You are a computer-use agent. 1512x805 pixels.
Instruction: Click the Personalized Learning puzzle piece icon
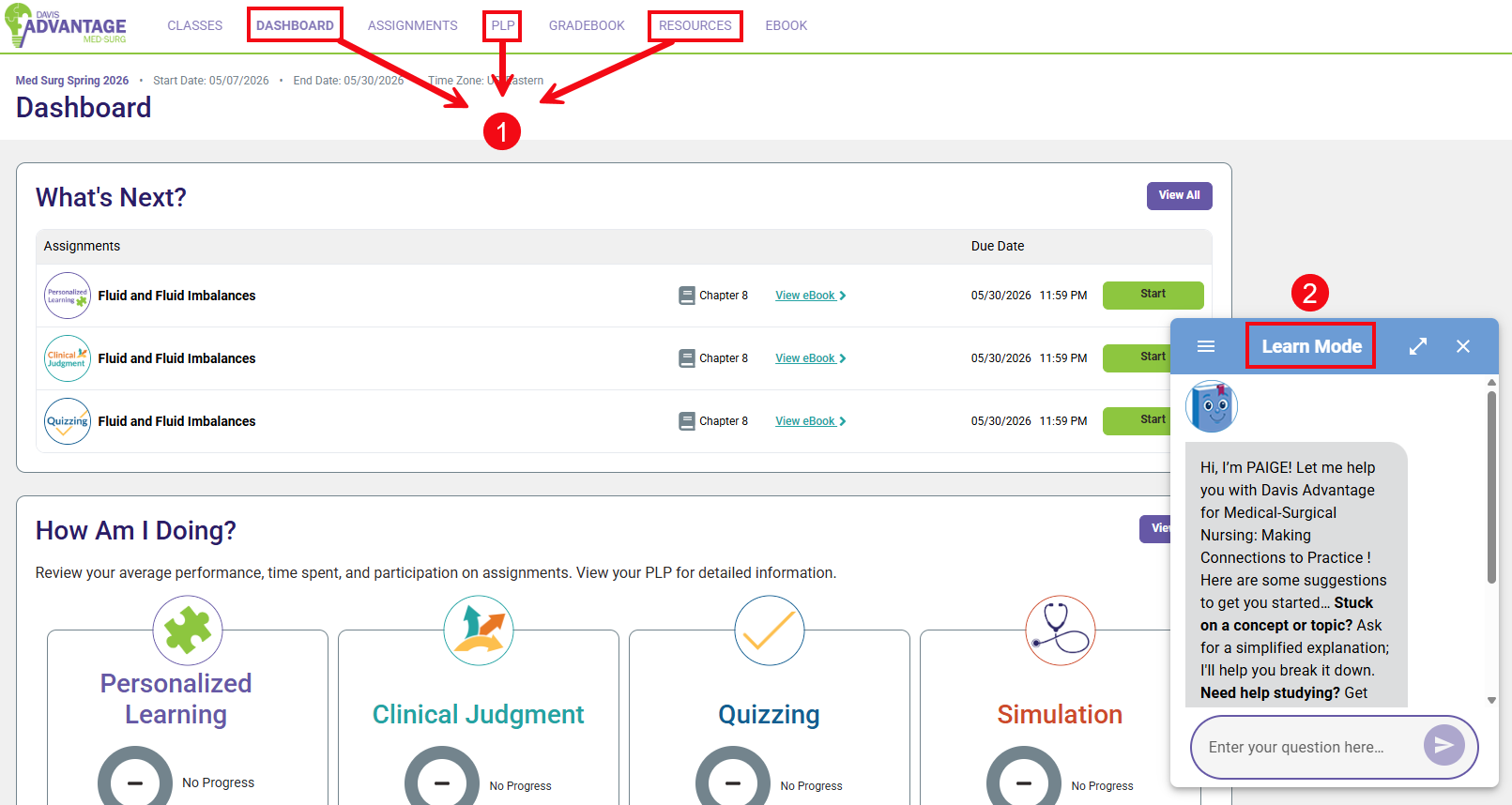coord(188,630)
